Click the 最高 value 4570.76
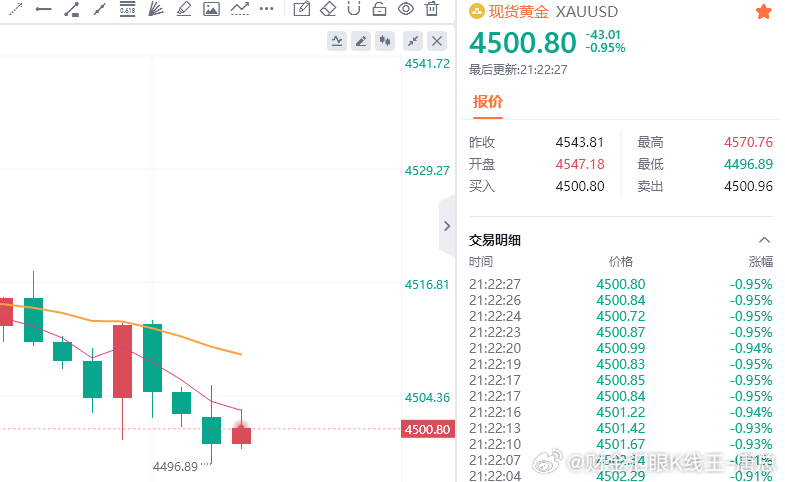The width and height of the screenshot is (785, 482). pos(748,143)
